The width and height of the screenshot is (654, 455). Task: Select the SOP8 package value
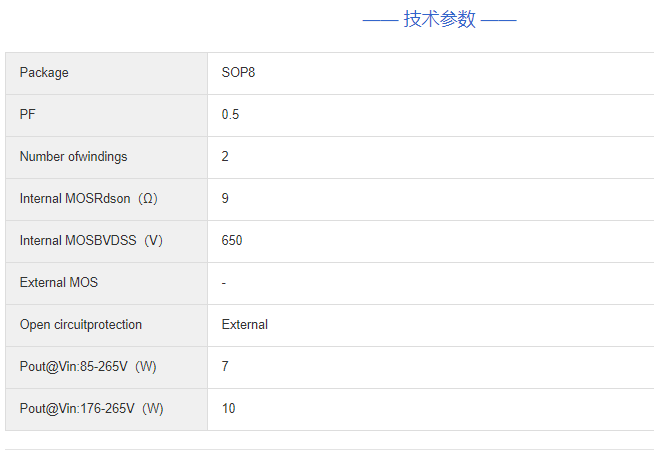point(238,73)
